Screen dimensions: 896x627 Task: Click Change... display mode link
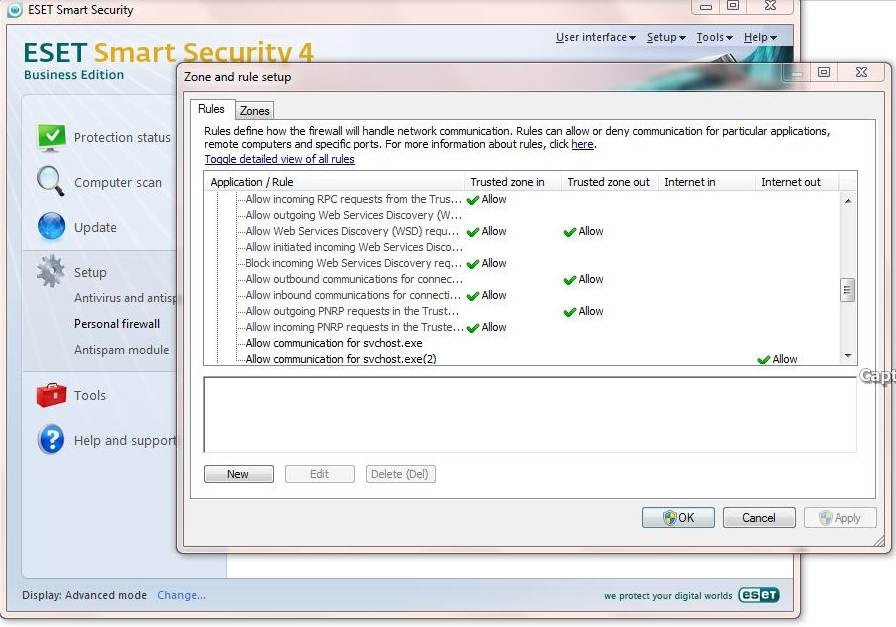point(182,595)
